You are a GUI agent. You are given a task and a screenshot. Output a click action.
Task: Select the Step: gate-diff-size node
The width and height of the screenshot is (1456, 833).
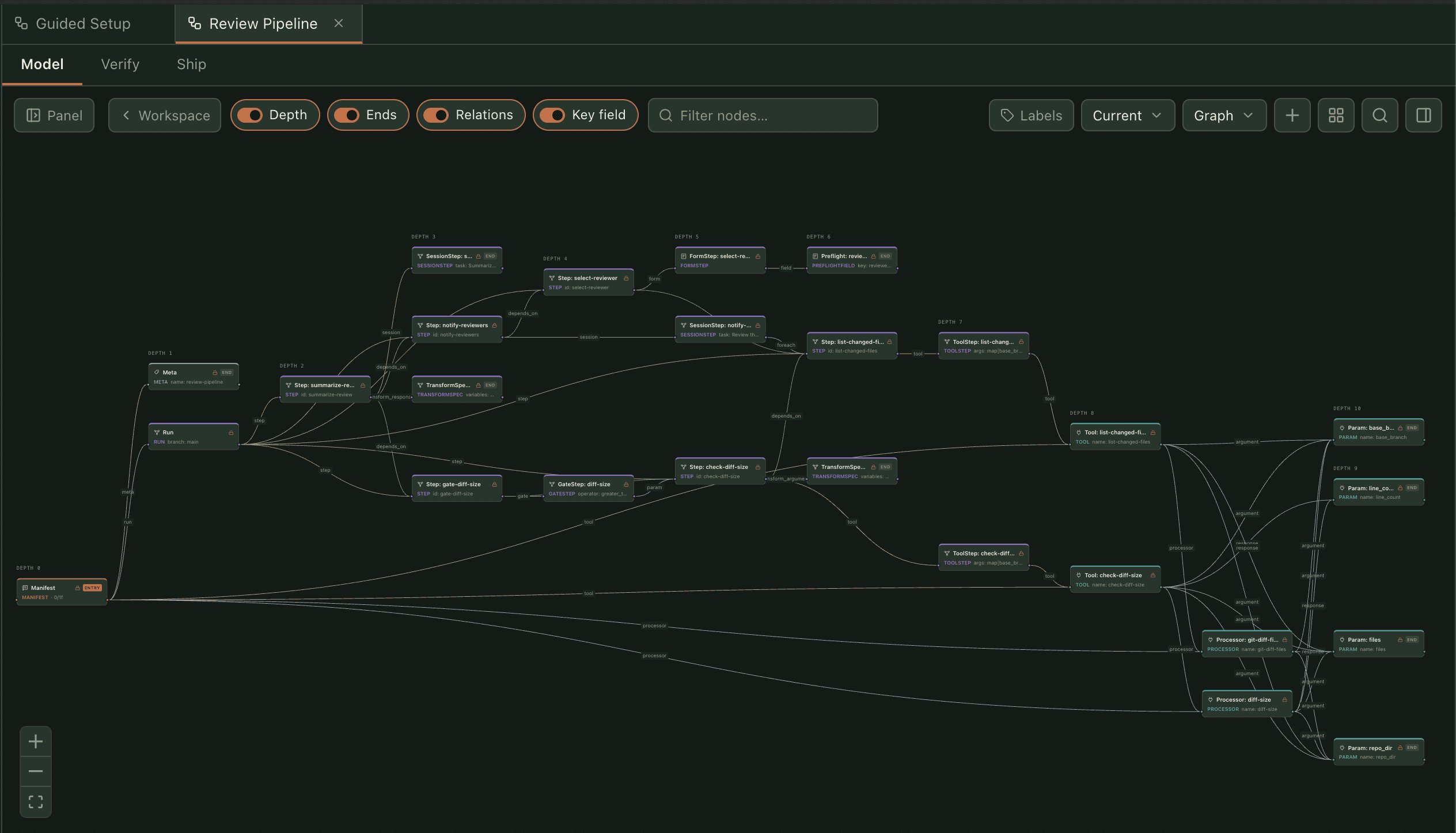(457, 489)
